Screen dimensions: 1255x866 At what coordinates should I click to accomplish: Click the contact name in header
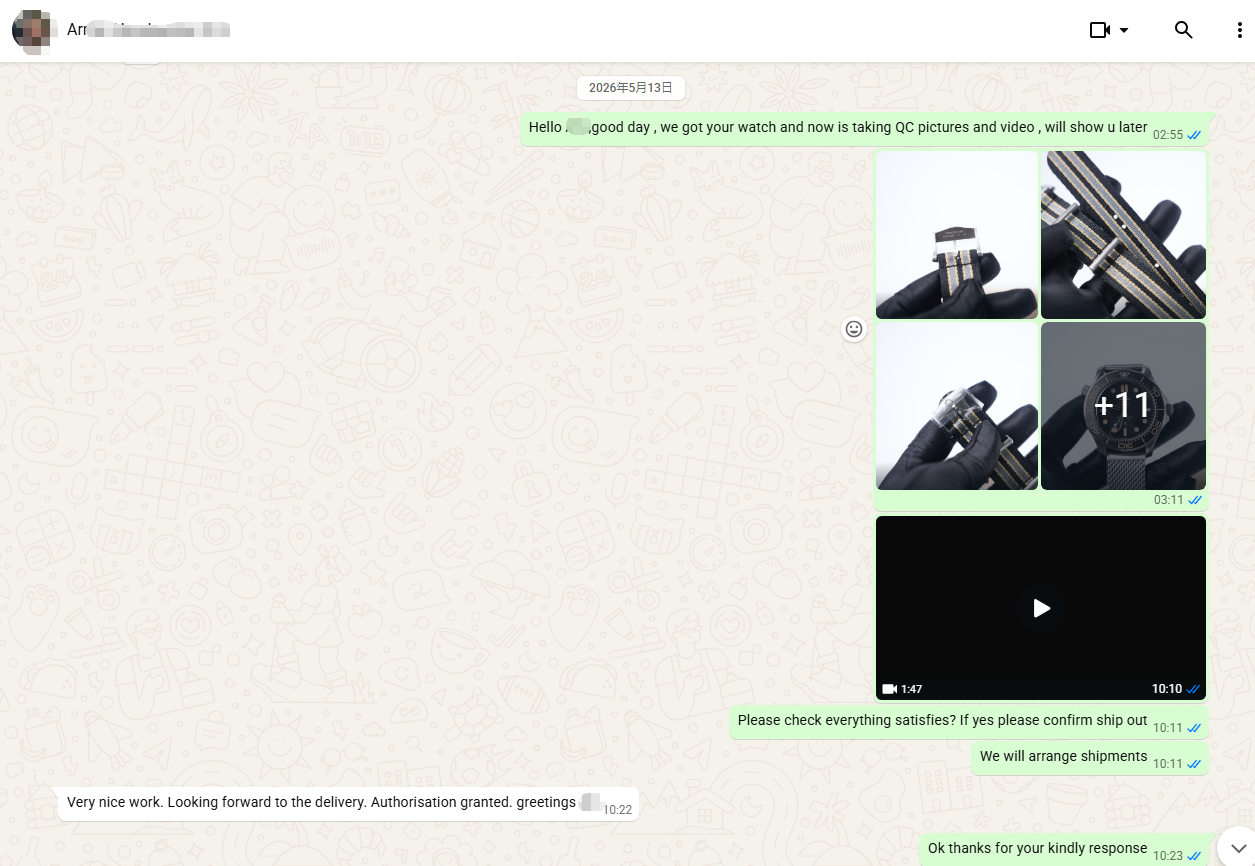click(x=148, y=30)
